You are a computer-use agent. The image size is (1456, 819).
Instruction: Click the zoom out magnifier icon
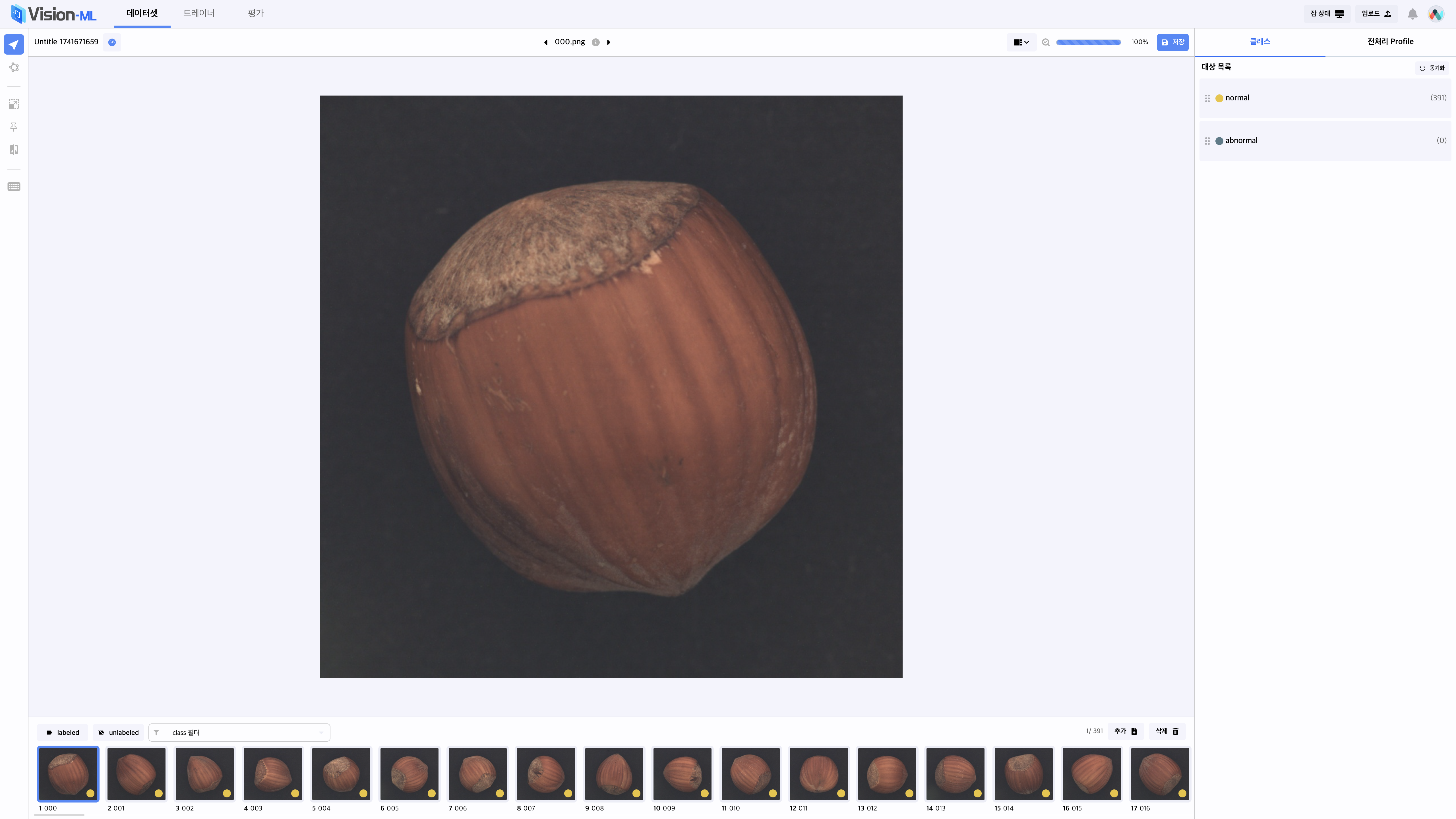point(1046,42)
